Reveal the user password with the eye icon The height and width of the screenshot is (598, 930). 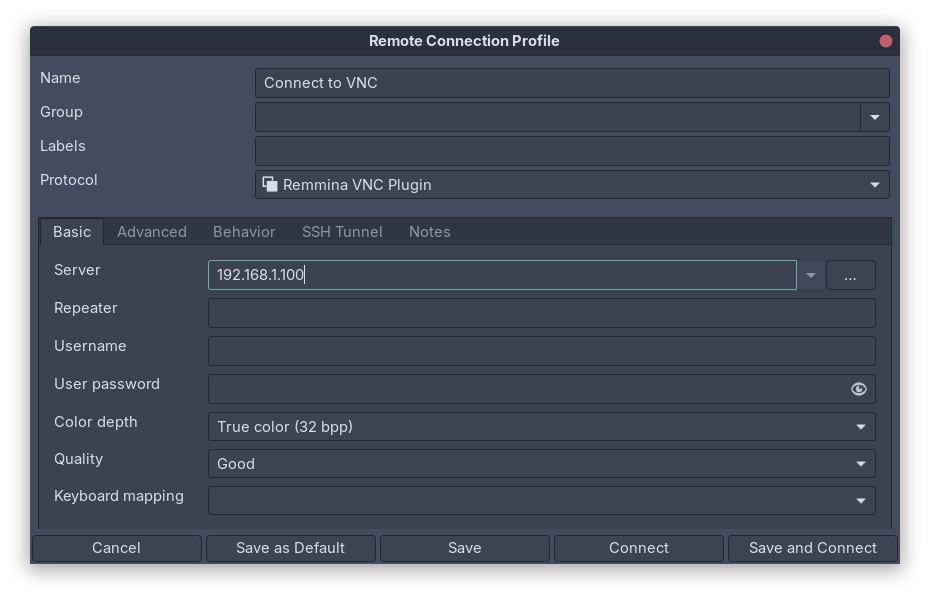pyautogui.click(x=858, y=389)
